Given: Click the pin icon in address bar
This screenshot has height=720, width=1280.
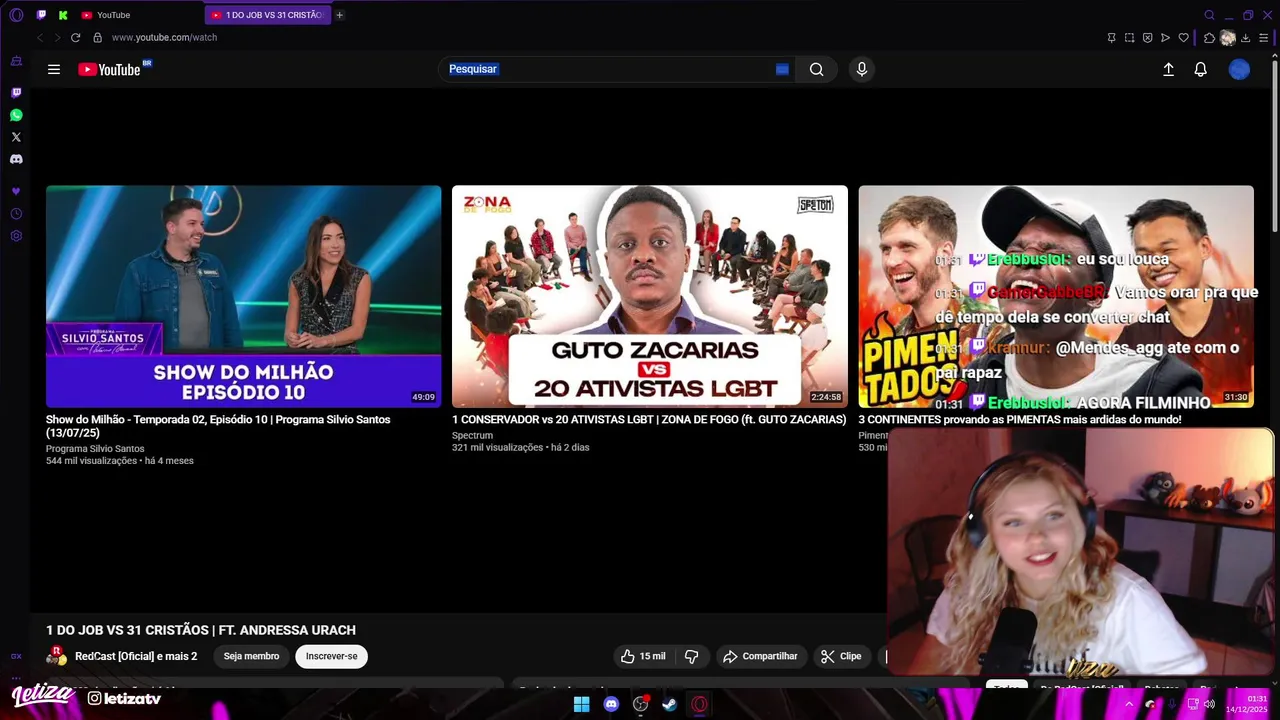Looking at the screenshot, I should pos(1111,38).
